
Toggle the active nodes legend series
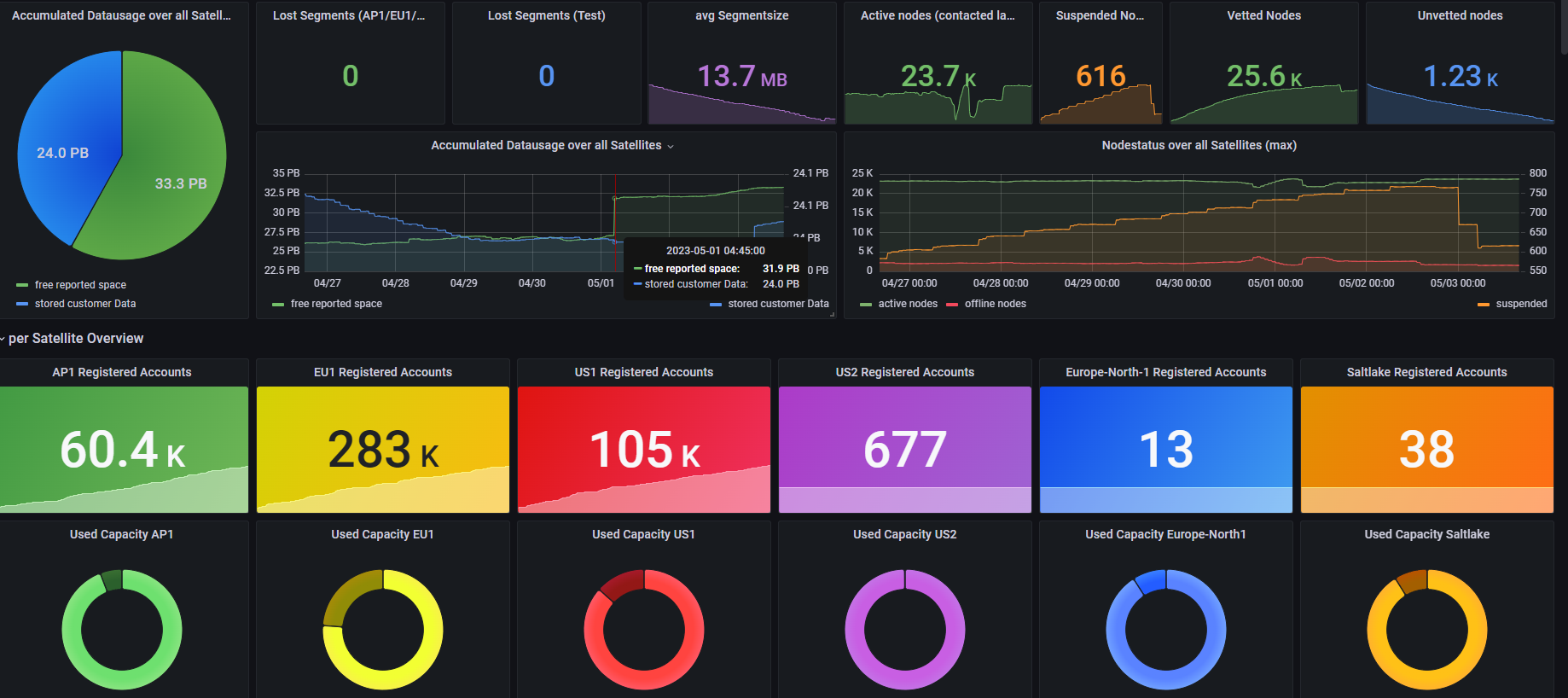[907, 304]
